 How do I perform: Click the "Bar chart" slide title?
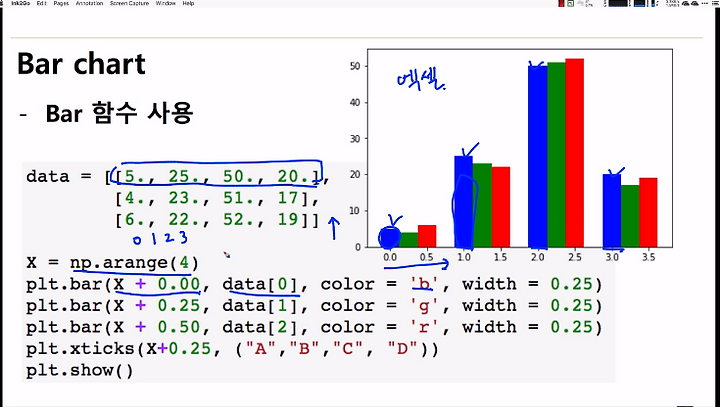click(x=81, y=64)
